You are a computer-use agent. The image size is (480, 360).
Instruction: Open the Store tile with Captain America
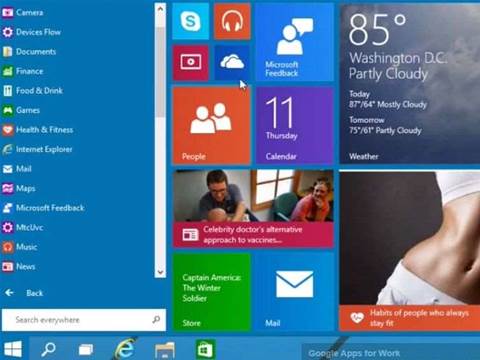(x=211, y=292)
